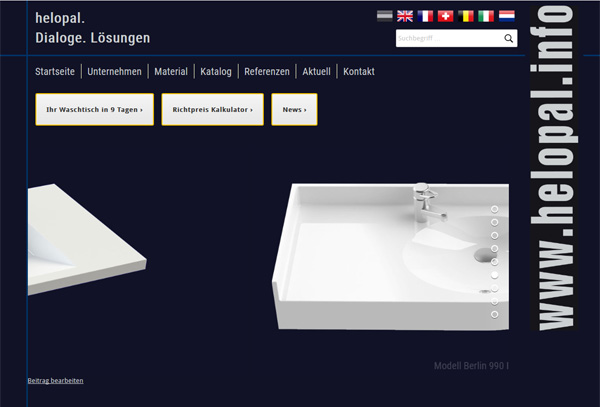Choose the Swiss flag language option
This screenshot has width=600, height=407.
pos(445,16)
